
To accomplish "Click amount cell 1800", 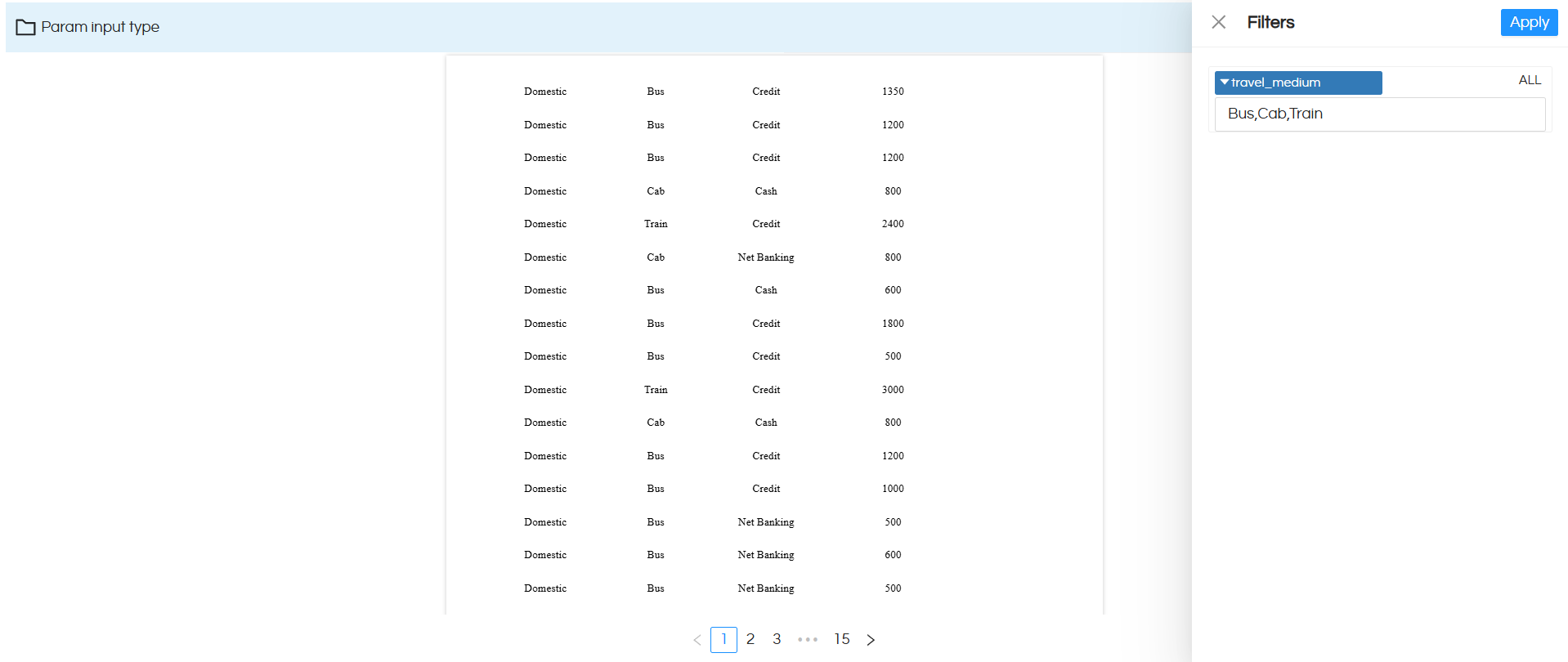I will coord(893,324).
